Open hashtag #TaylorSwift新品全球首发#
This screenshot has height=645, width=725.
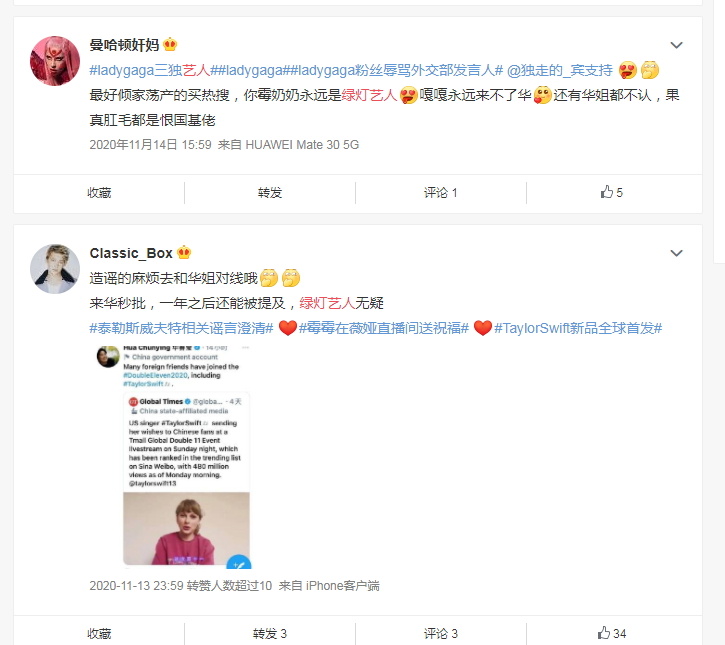(578, 328)
